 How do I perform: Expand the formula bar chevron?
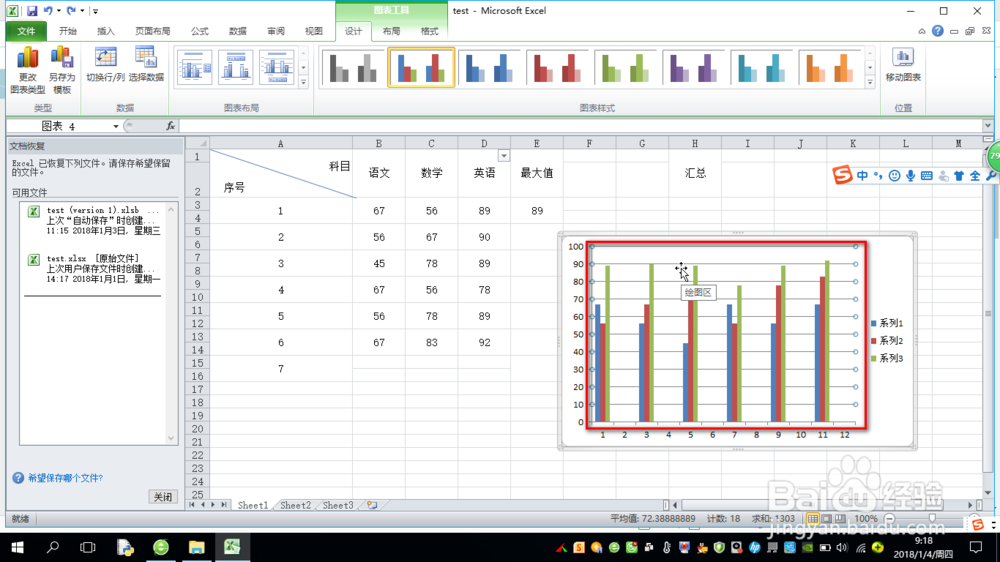987,126
